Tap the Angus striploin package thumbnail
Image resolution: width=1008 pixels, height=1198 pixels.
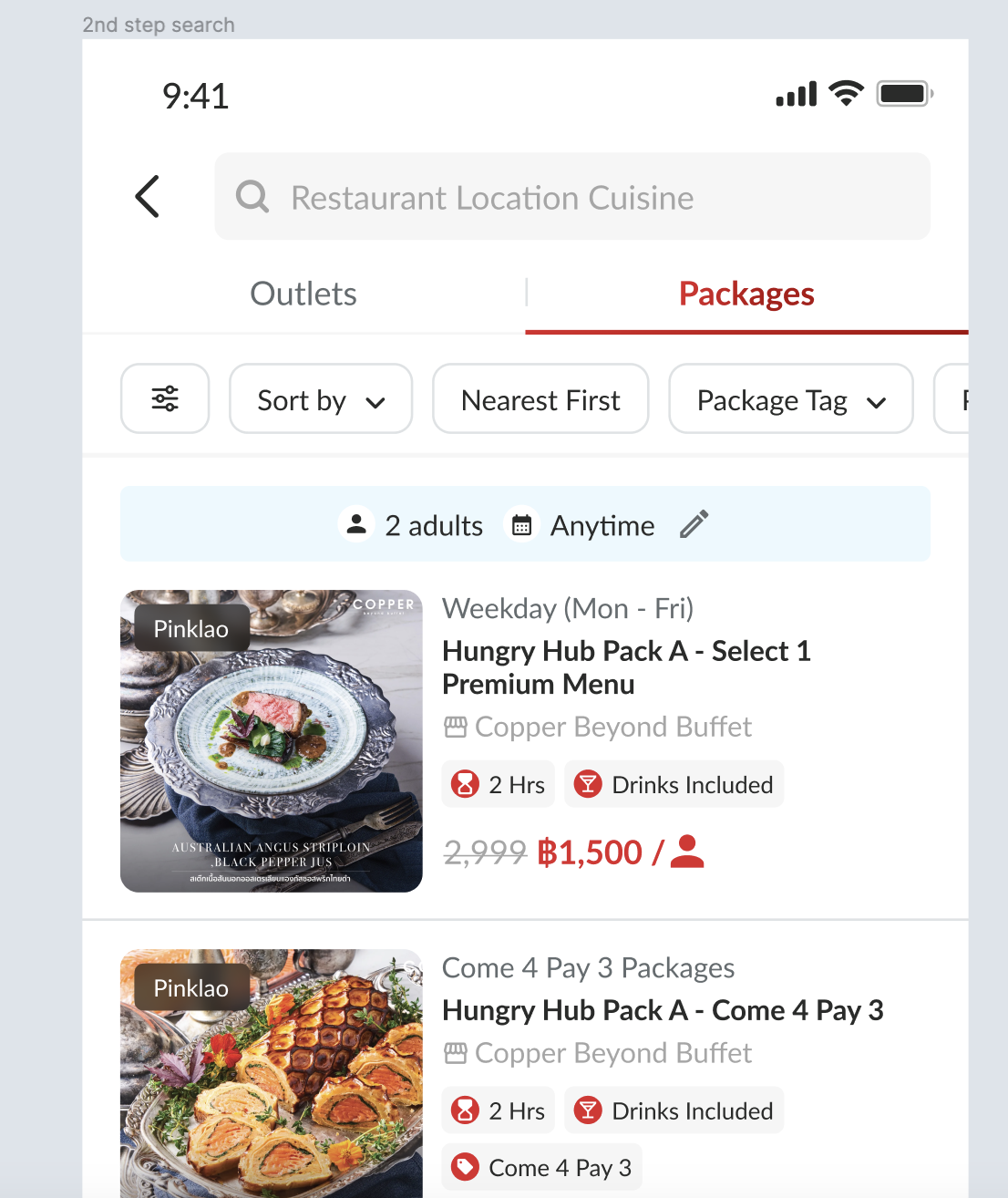pyautogui.click(x=272, y=741)
